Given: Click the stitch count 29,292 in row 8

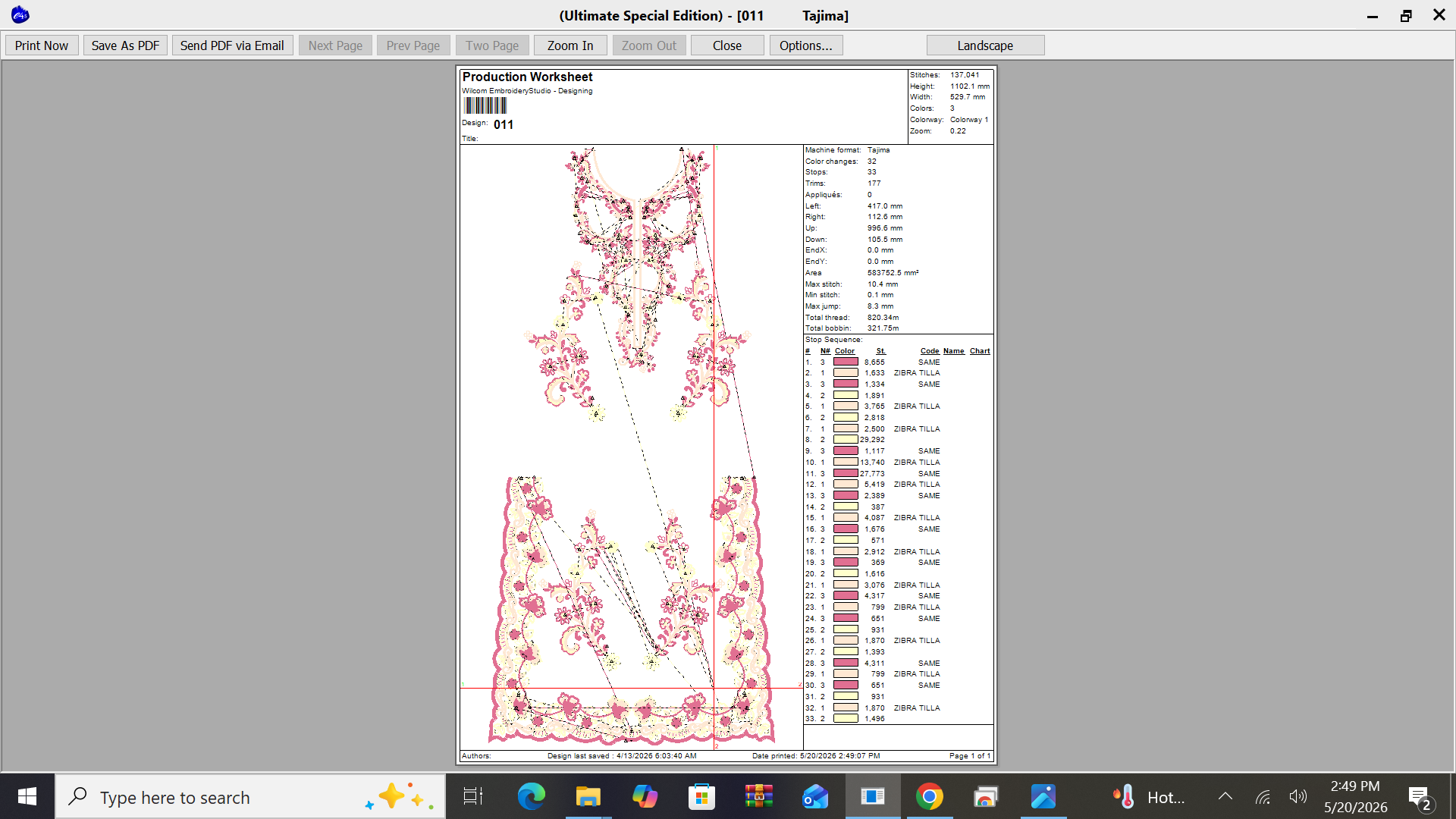Looking at the screenshot, I should pyautogui.click(x=872, y=440).
